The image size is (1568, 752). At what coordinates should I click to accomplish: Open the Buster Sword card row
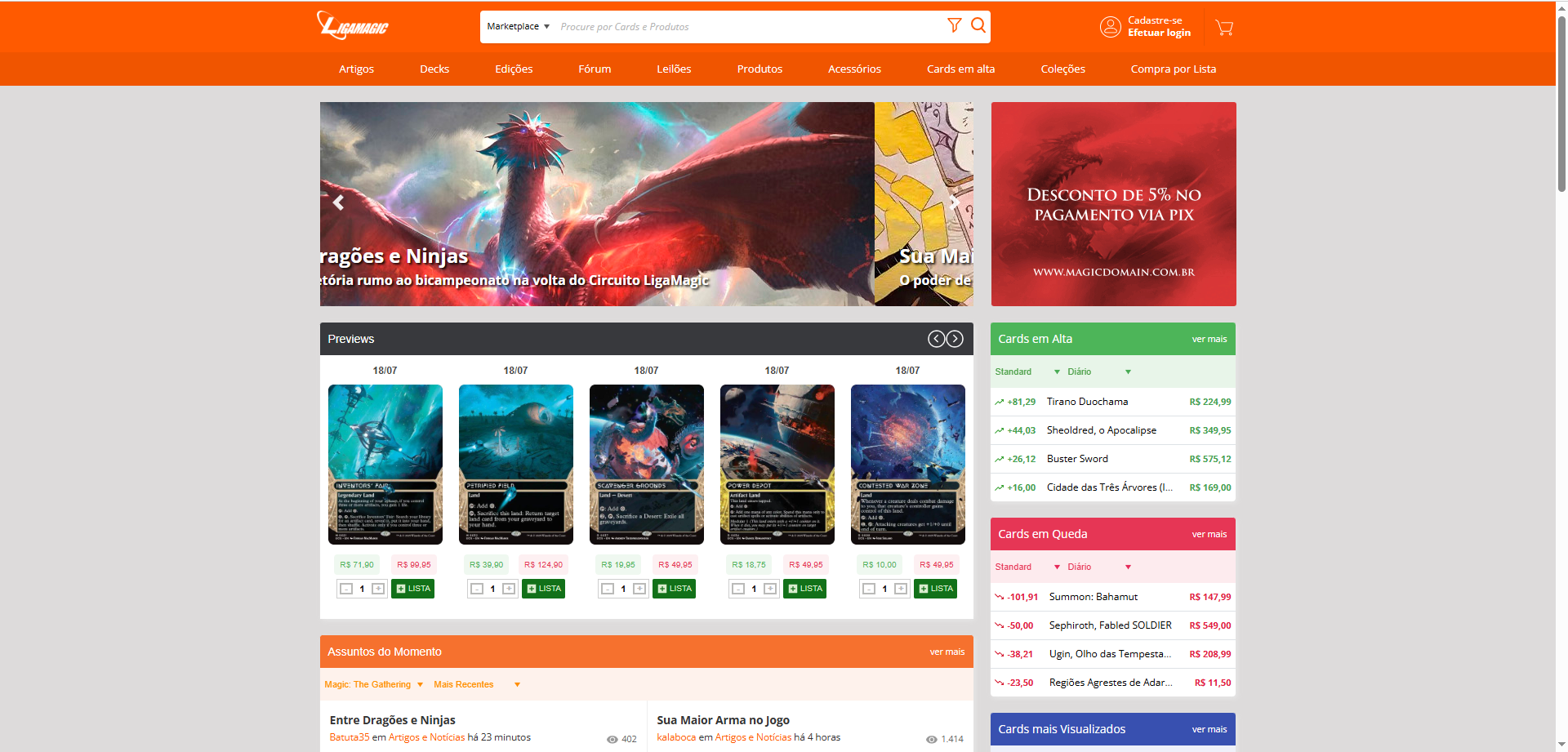1112,459
